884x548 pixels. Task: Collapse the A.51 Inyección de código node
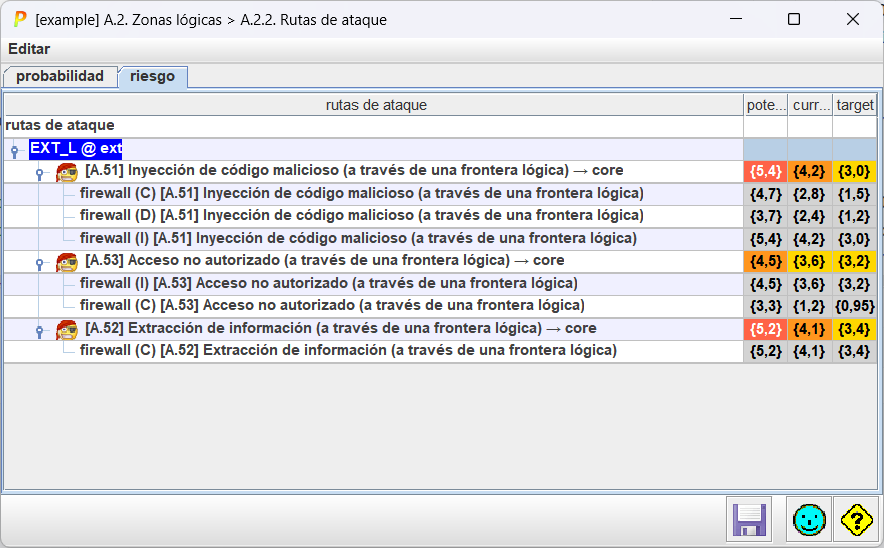pyautogui.click(x=39, y=173)
